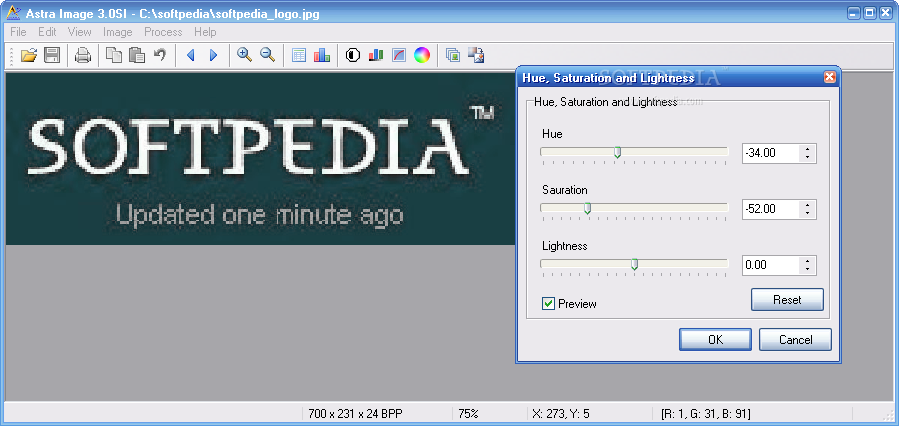Zoom in with the magnifier plus icon

click(245, 55)
